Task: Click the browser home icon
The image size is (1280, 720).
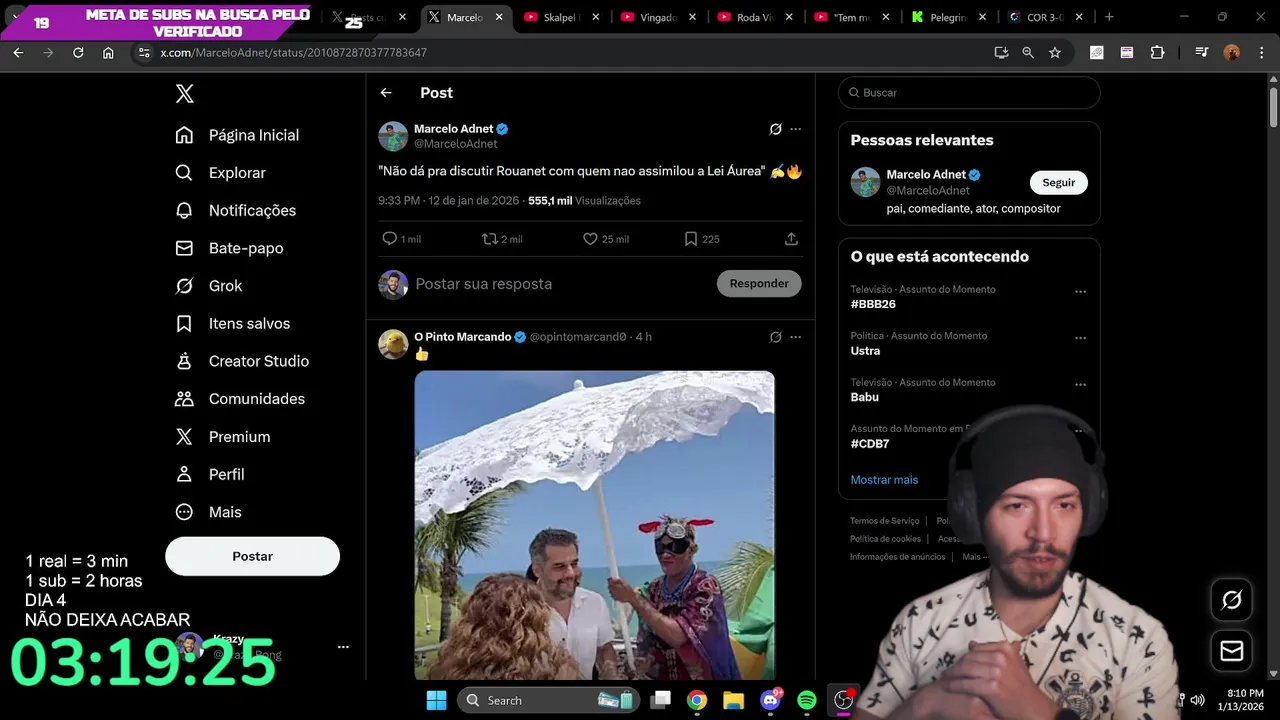Action: pyautogui.click(x=108, y=53)
